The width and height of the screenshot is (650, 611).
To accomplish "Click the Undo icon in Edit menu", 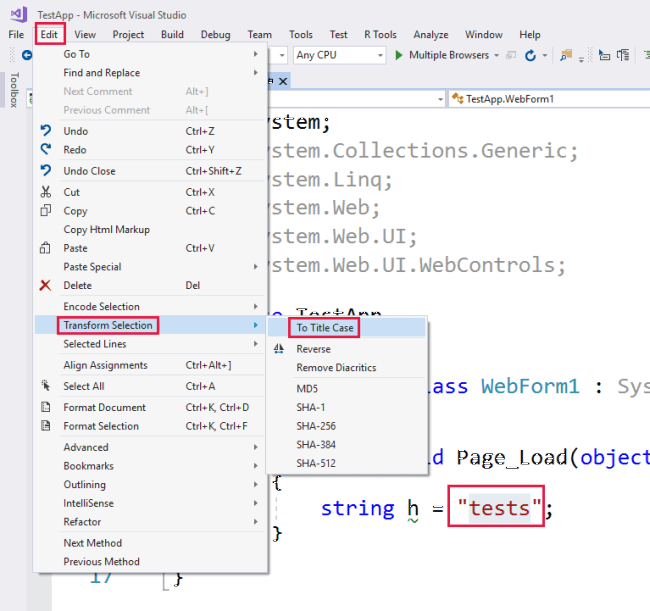I will pyautogui.click(x=46, y=131).
